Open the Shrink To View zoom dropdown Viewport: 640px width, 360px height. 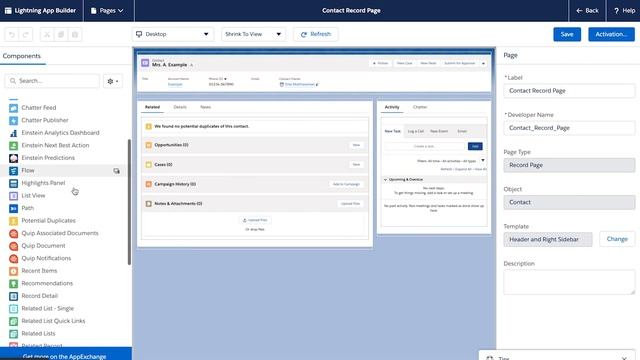coord(253,34)
